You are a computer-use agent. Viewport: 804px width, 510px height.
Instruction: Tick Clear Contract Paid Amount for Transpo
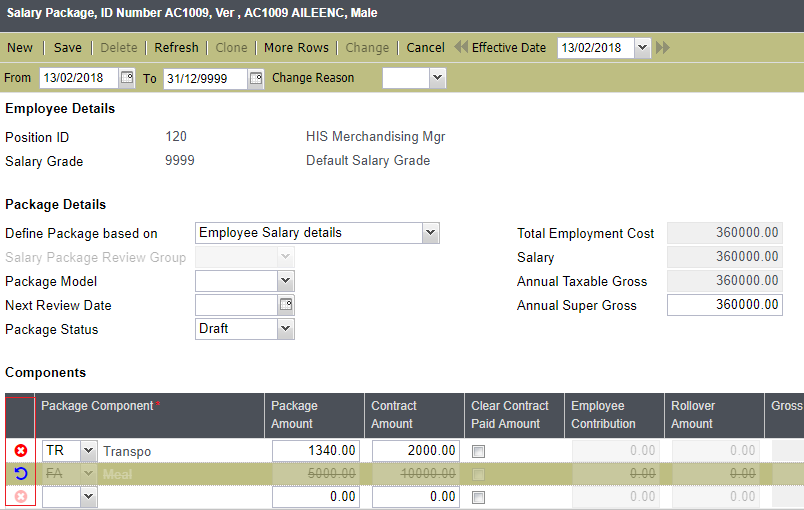click(x=478, y=451)
